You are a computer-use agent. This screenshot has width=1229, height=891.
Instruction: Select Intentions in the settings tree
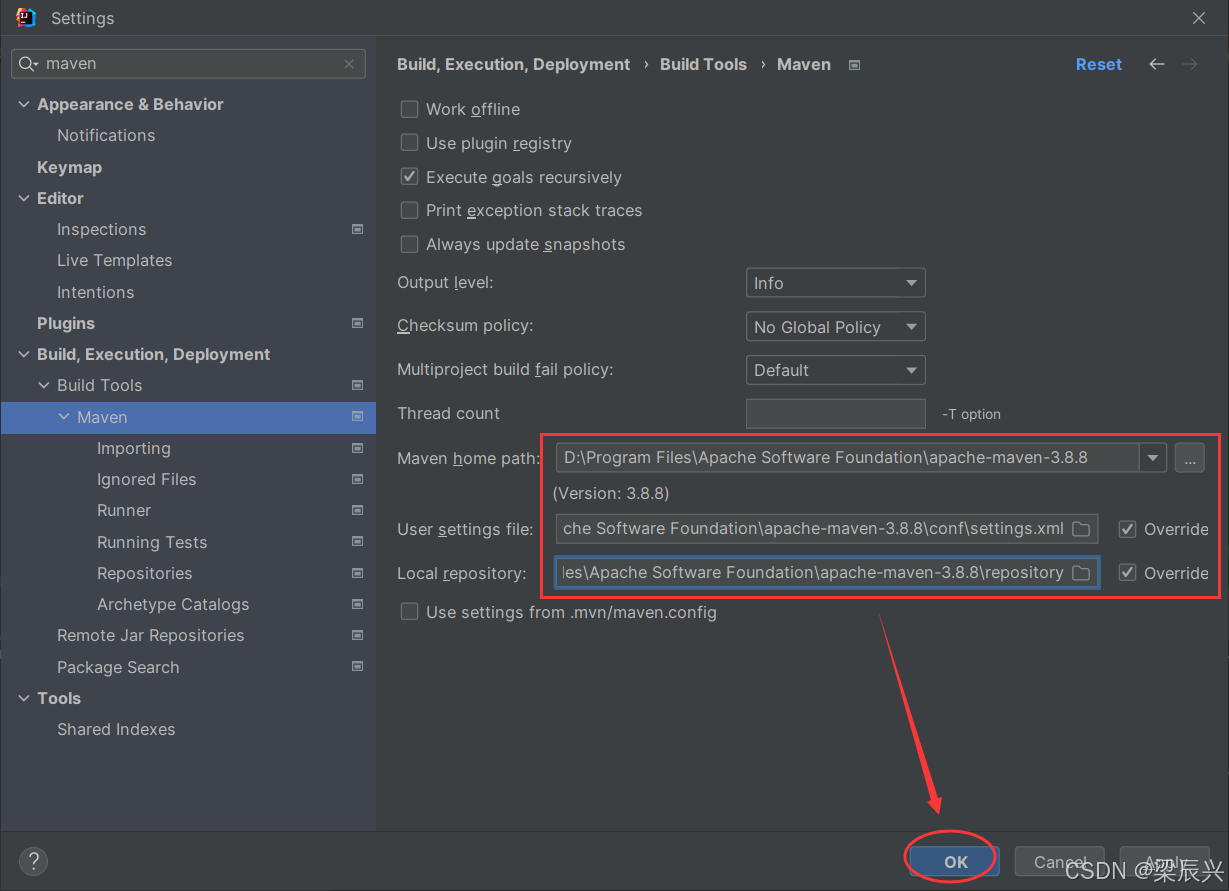95,292
